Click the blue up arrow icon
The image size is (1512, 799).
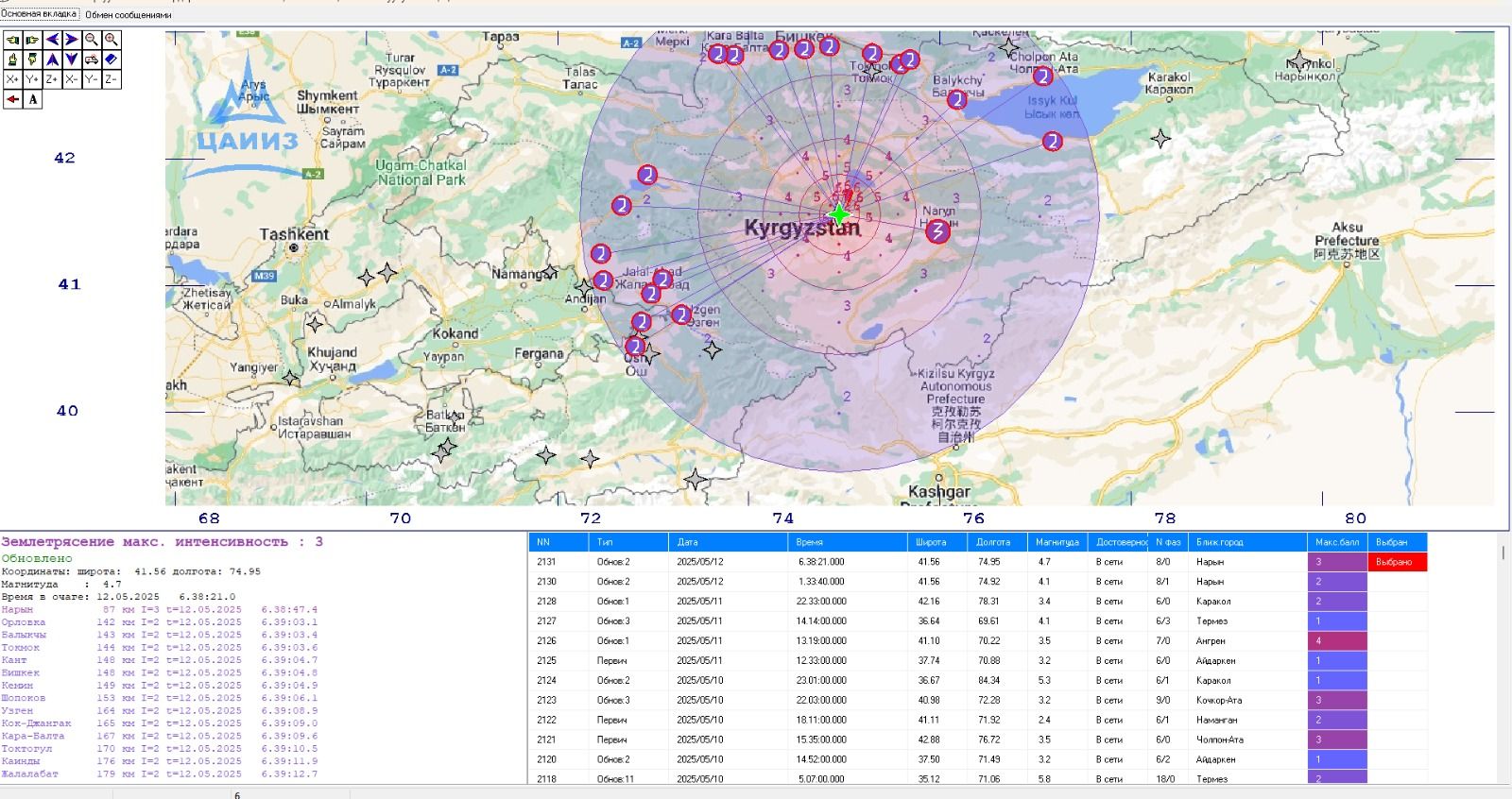(x=52, y=59)
